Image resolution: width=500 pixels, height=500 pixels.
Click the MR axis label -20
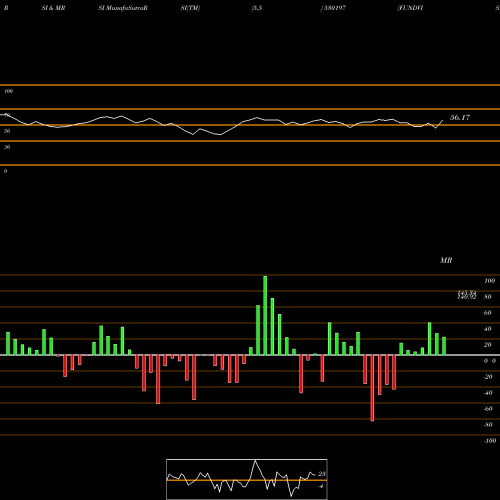(x=488, y=377)
